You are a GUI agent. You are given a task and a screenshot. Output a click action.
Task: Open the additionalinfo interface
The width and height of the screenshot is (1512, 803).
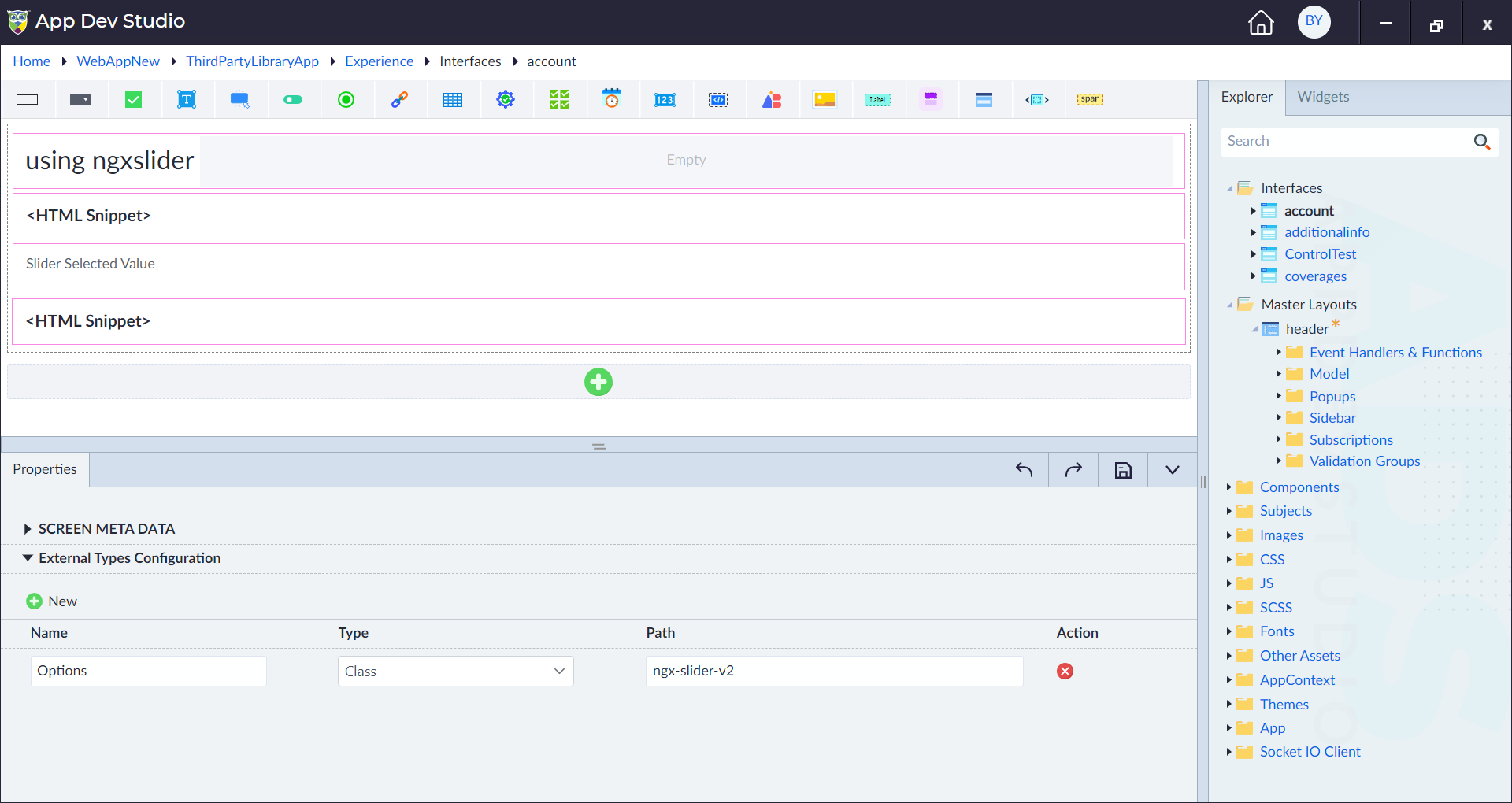[1327, 232]
